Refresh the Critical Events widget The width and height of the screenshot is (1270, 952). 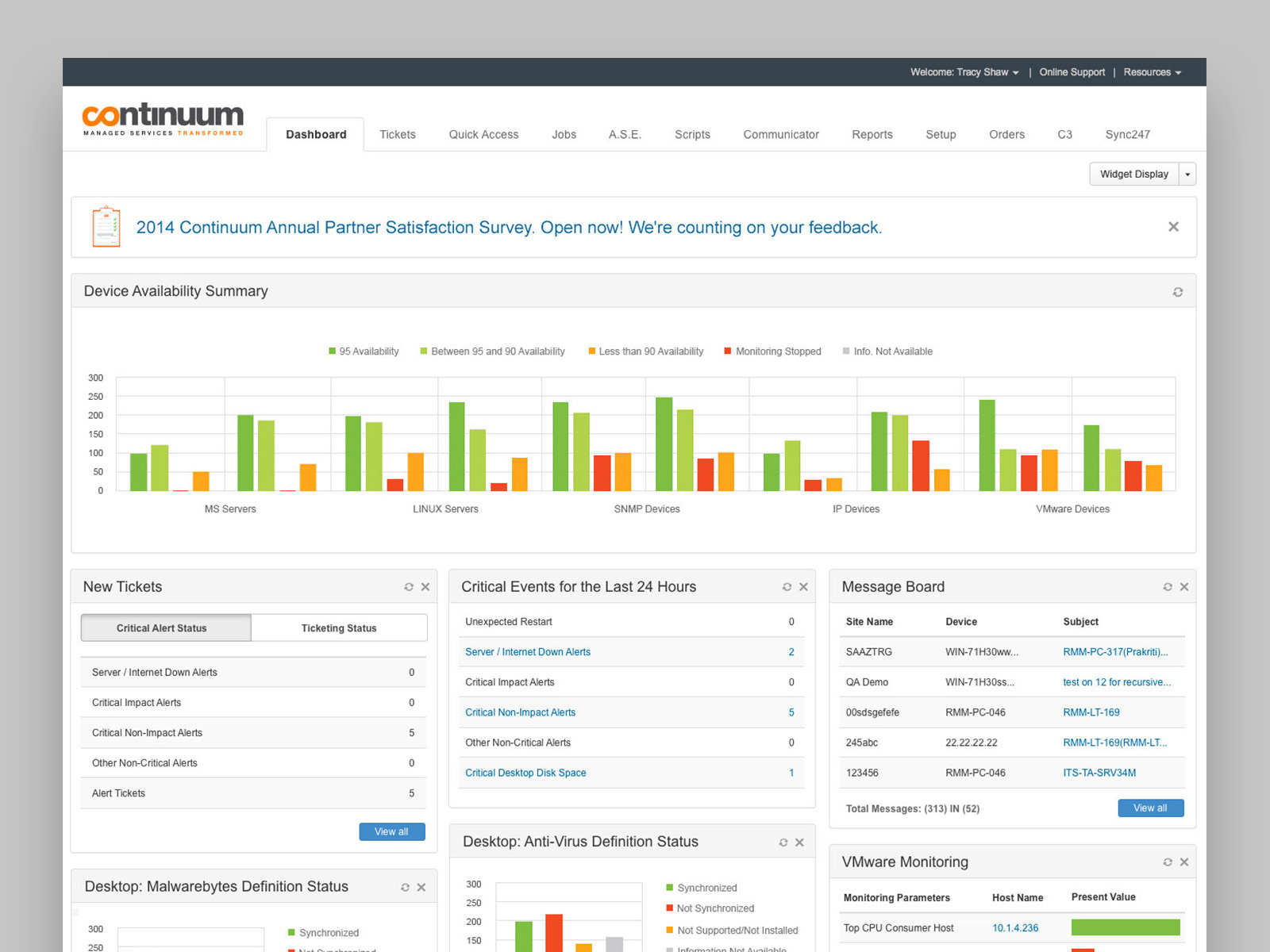coord(787,586)
